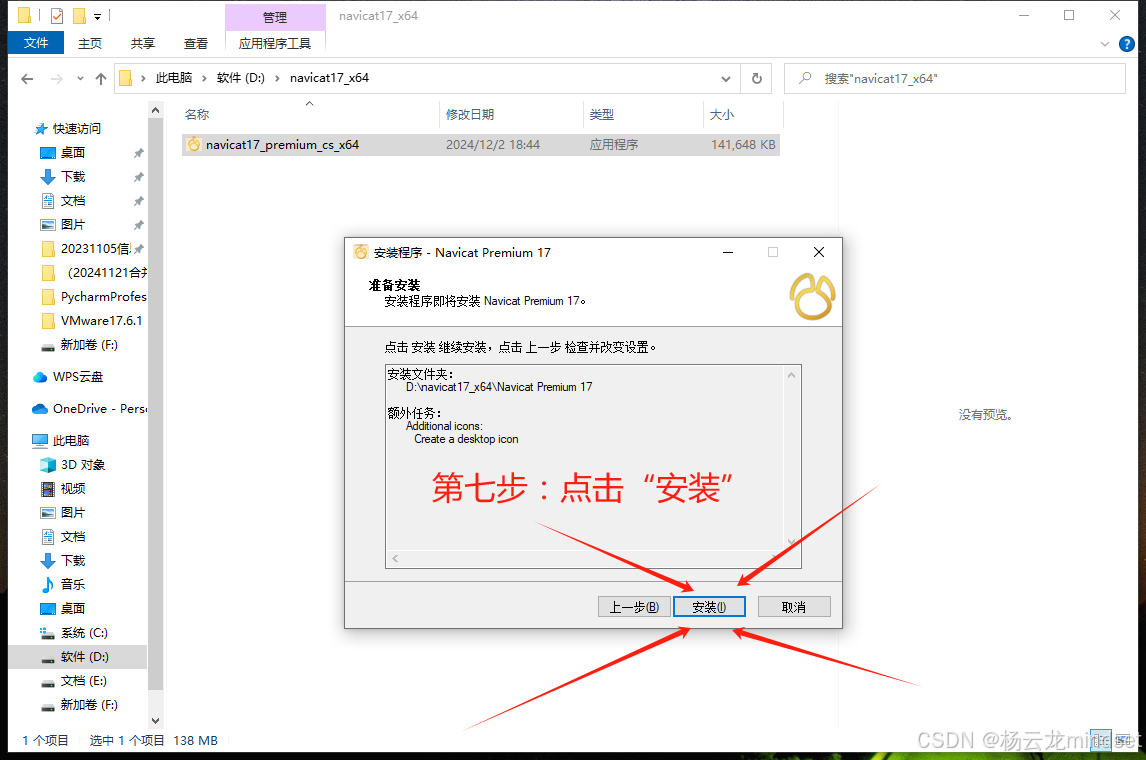Select 快速访问 in the navigation pane

76,129
